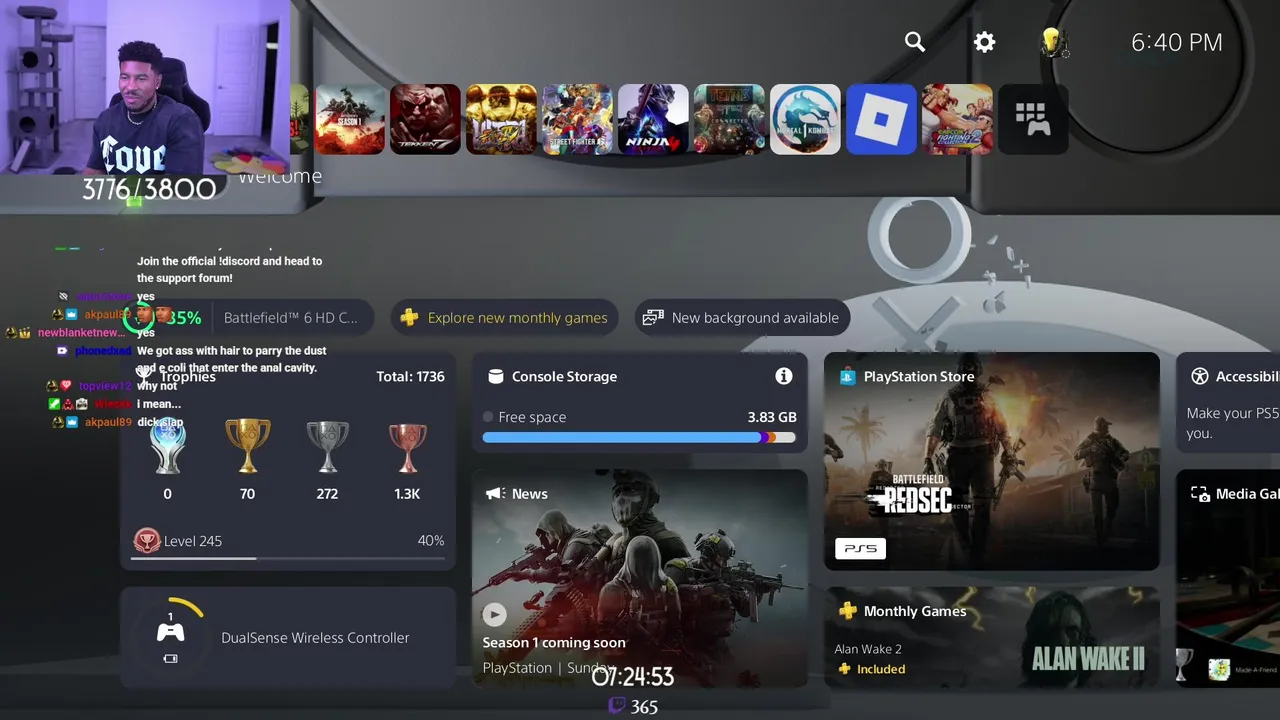Open the Game Library grid icon
The height and width of the screenshot is (720, 1280).
pyautogui.click(x=1033, y=119)
